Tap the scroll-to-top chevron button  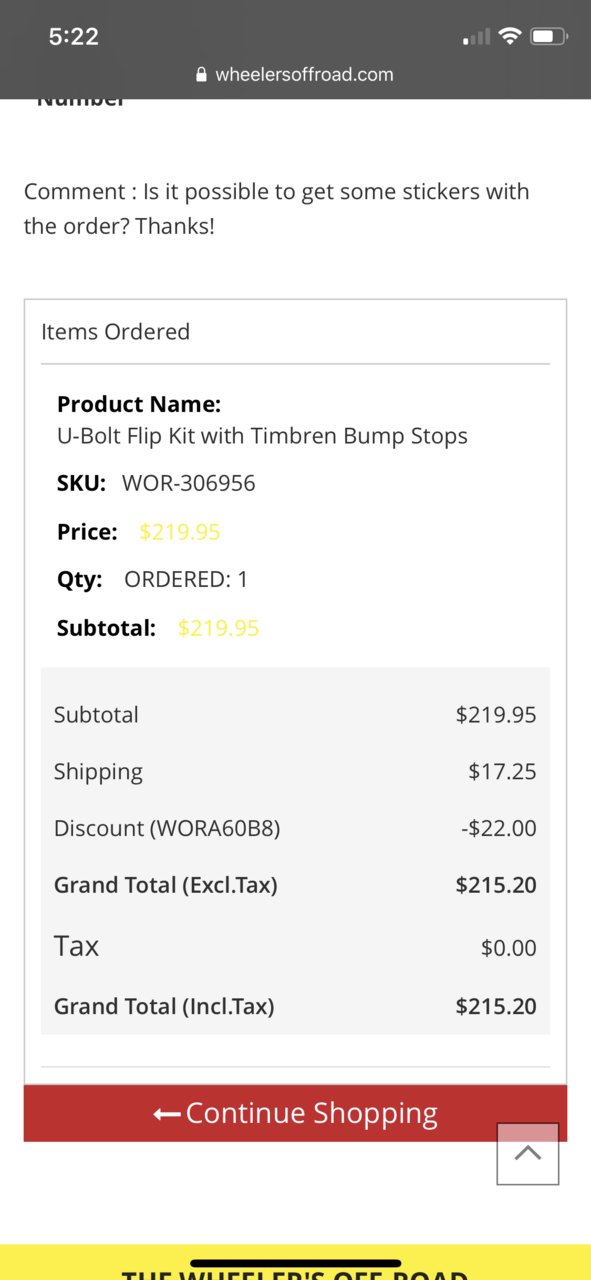click(528, 1153)
